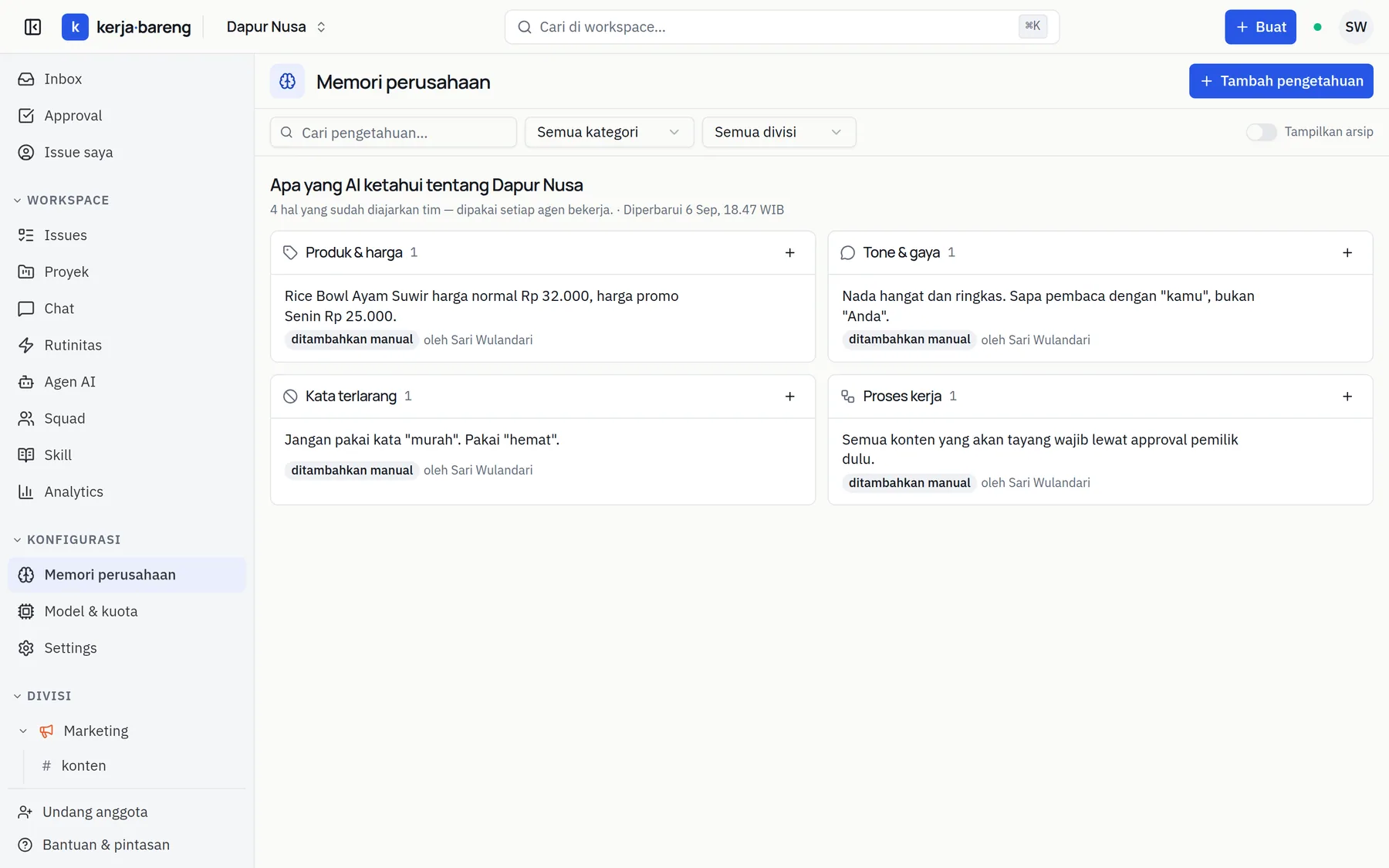This screenshot has width=1389, height=868.
Task: Collapse the KONFIGURASI section
Action: click(67, 539)
